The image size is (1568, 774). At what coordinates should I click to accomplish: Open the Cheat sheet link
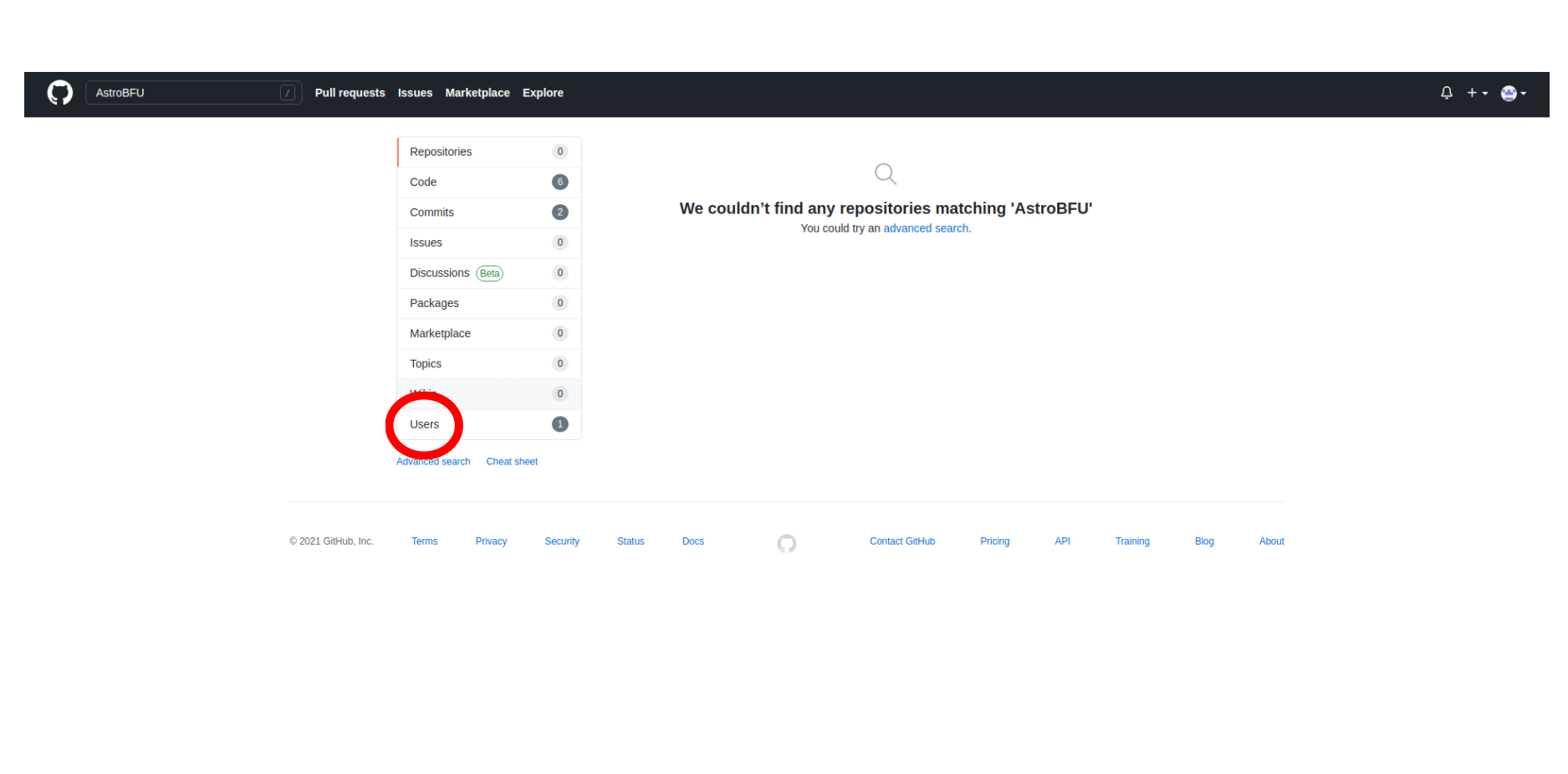pyautogui.click(x=512, y=462)
